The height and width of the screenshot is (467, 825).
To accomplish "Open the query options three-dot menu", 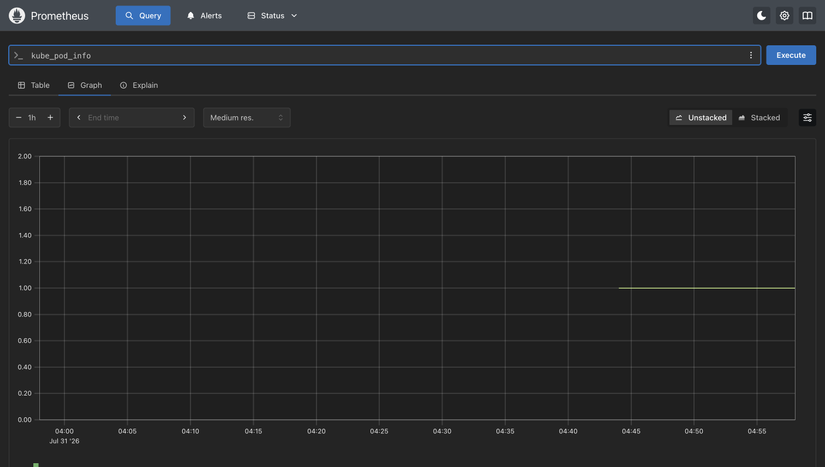I will [751, 55].
